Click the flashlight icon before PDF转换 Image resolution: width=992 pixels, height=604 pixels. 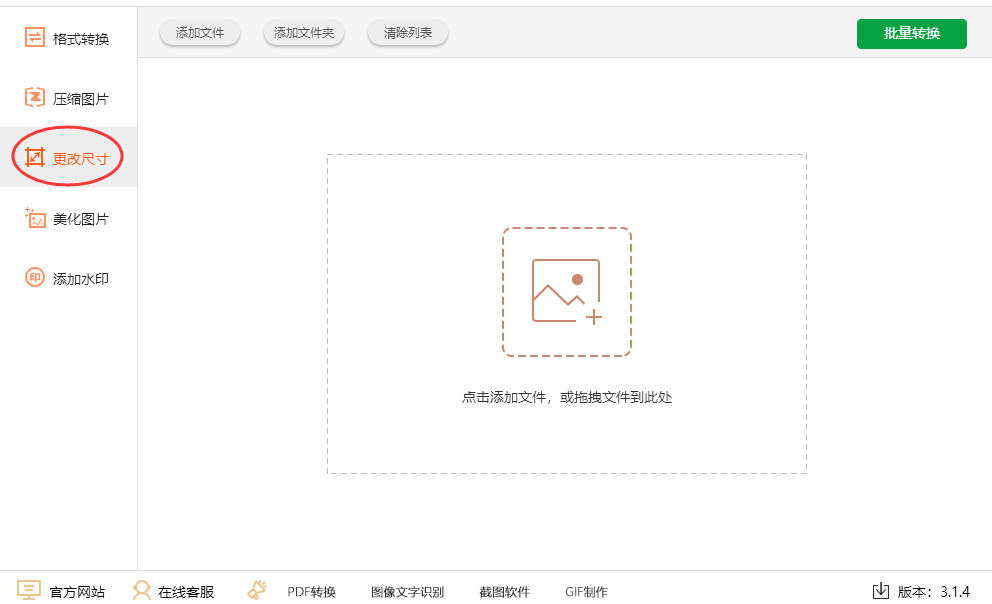tap(257, 590)
